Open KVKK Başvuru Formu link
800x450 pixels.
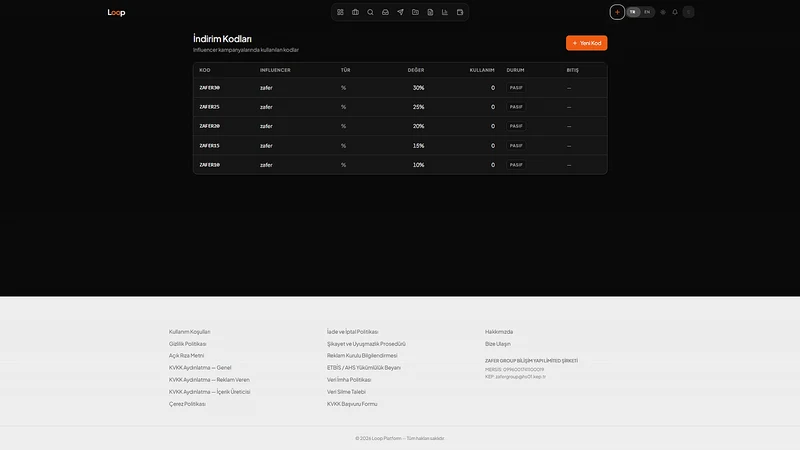(352, 404)
